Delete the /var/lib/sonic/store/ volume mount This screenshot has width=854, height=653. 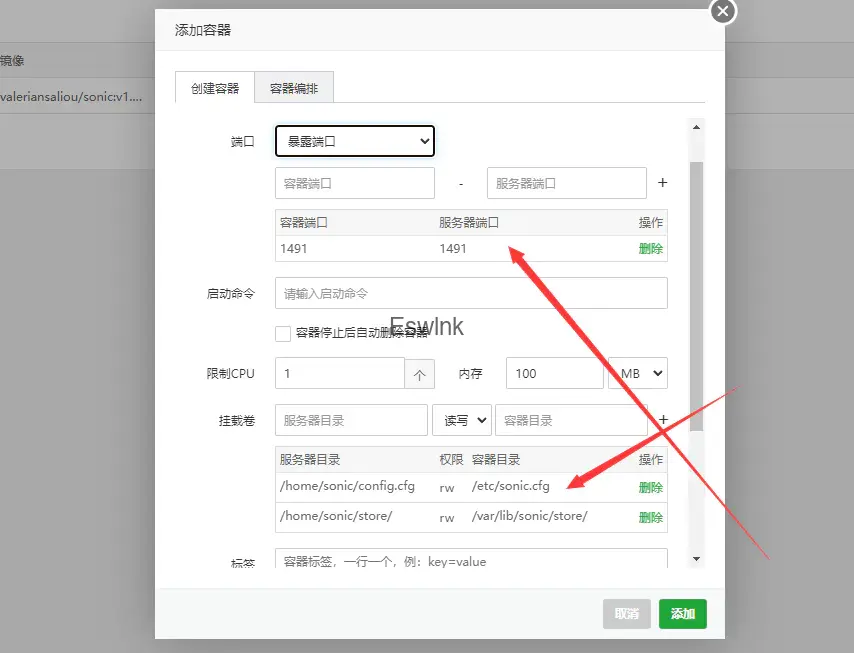coord(650,517)
